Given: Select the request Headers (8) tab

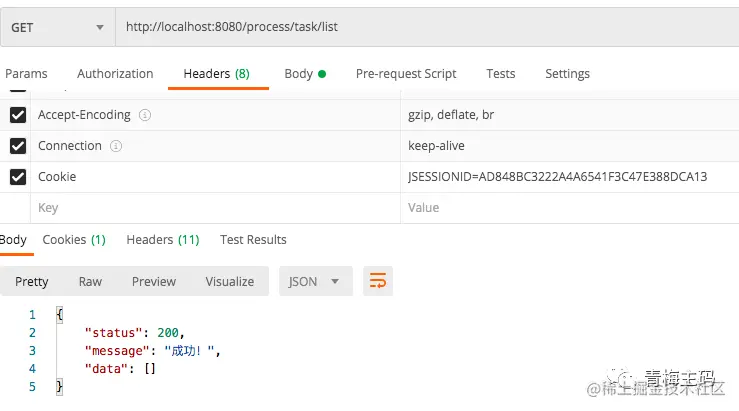Looking at the screenshot, I should point(217,74).
